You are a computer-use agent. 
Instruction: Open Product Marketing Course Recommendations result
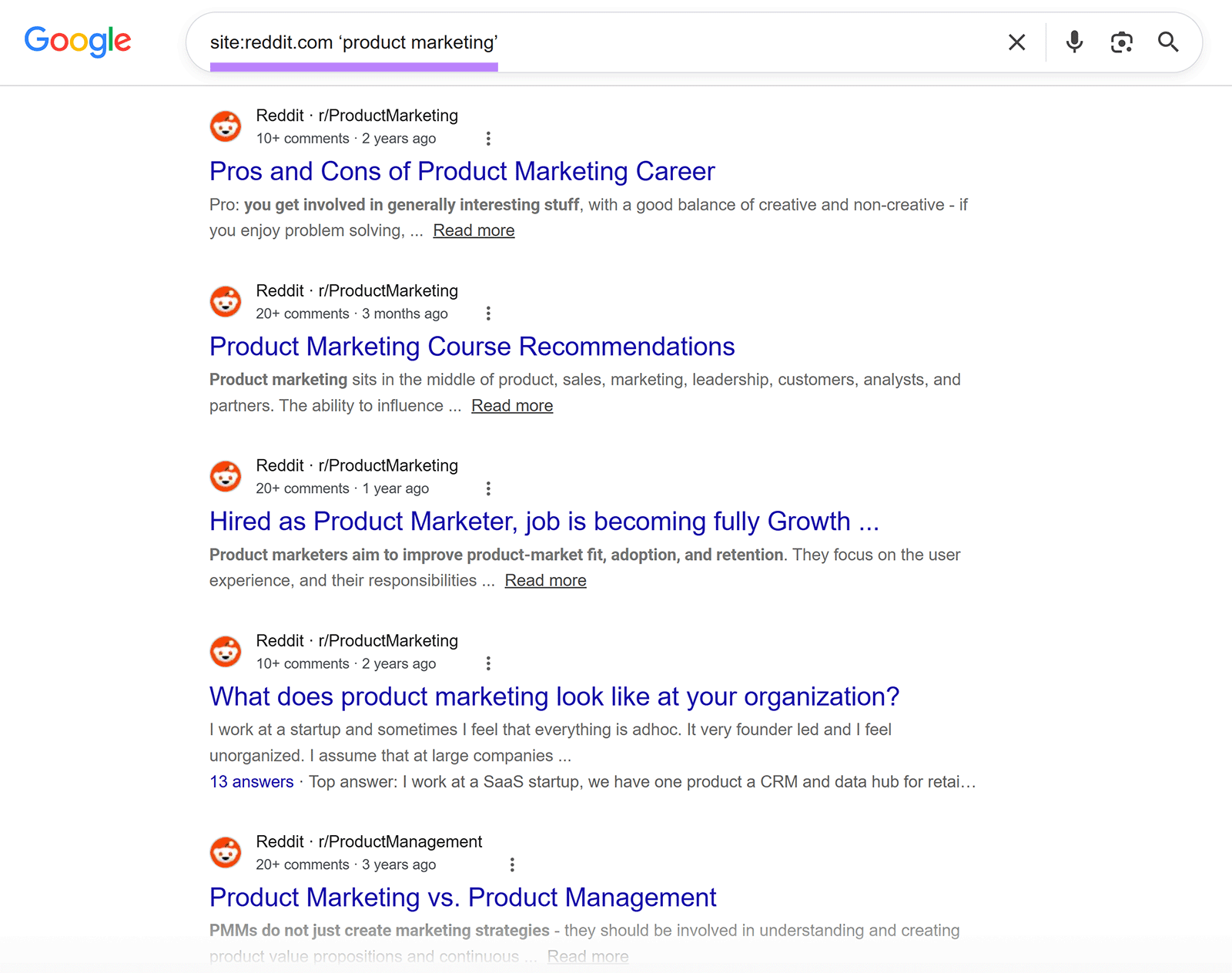pos(472,347)
